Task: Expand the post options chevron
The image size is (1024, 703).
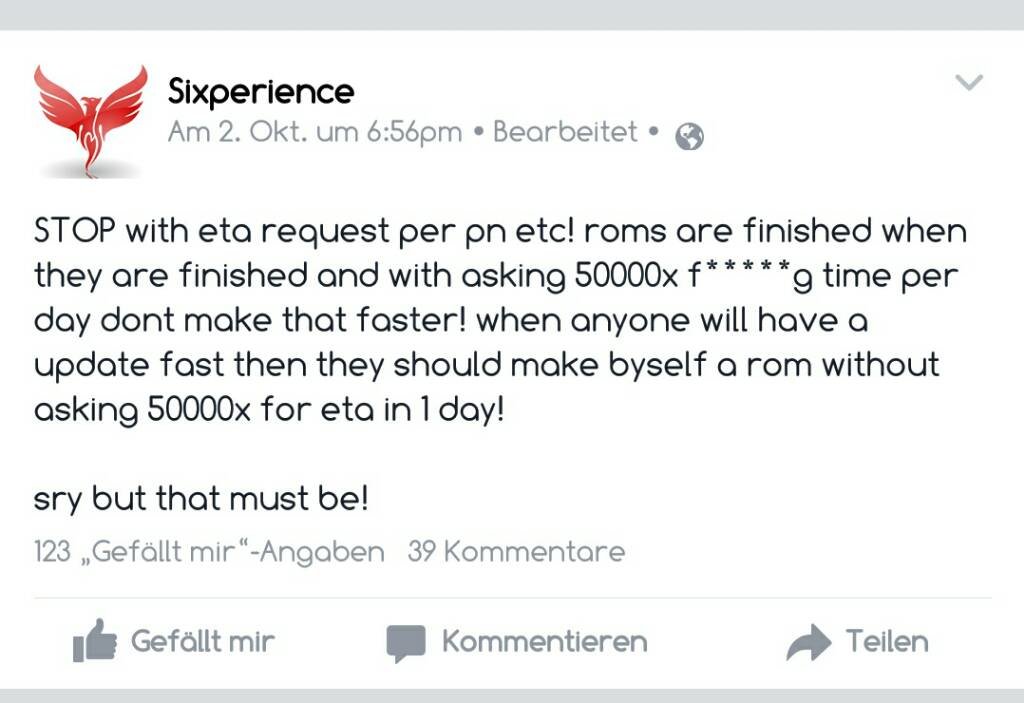Action: click(x=968, y=82)
